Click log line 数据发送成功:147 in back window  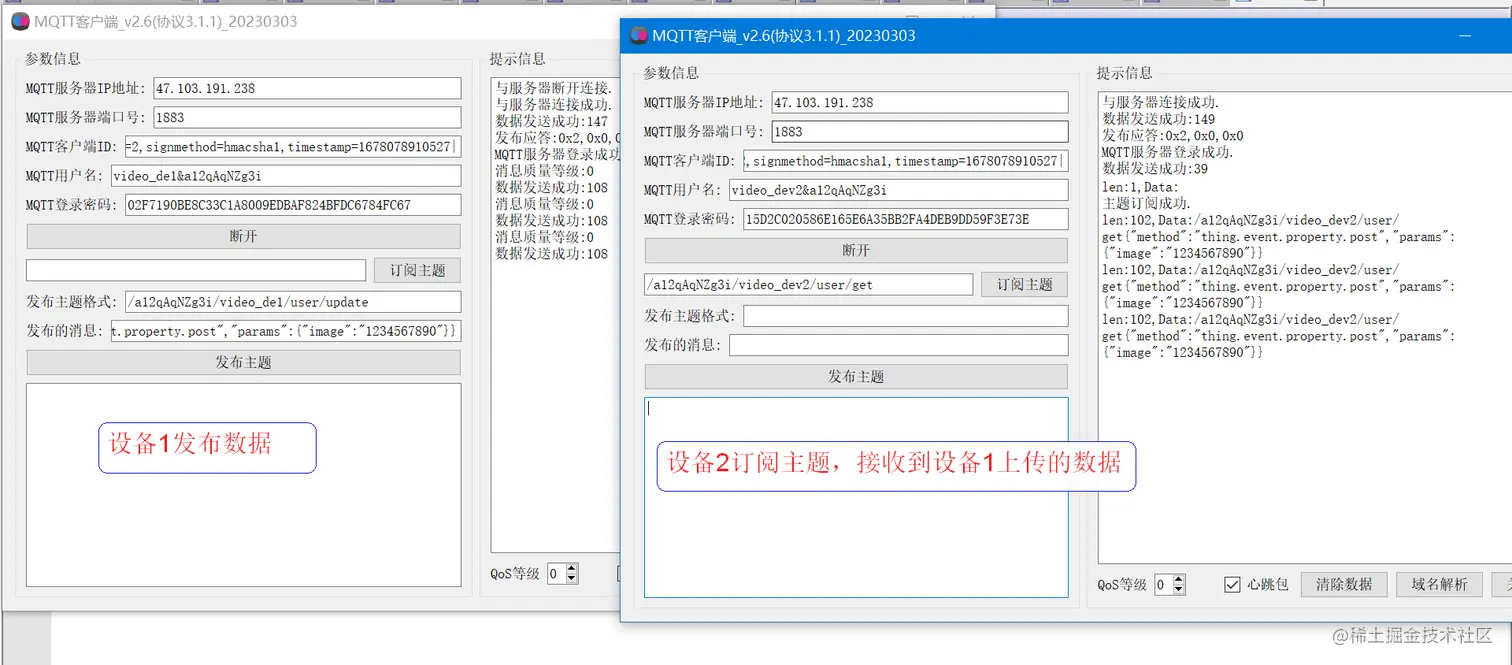pos(551,121)
